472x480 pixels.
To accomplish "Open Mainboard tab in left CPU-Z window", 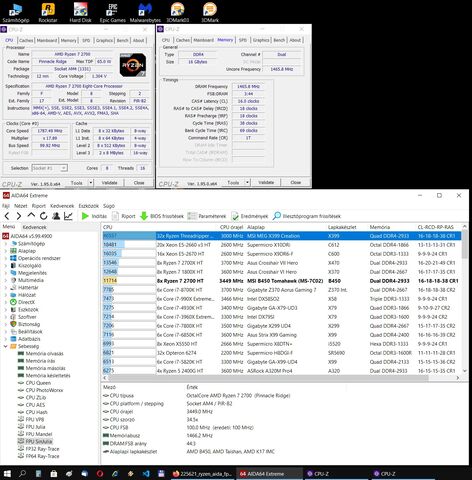I will click(x=47, y=40).
